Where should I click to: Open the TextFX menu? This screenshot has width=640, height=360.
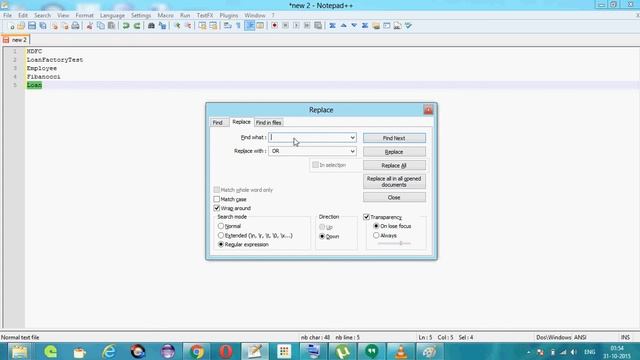205,15
